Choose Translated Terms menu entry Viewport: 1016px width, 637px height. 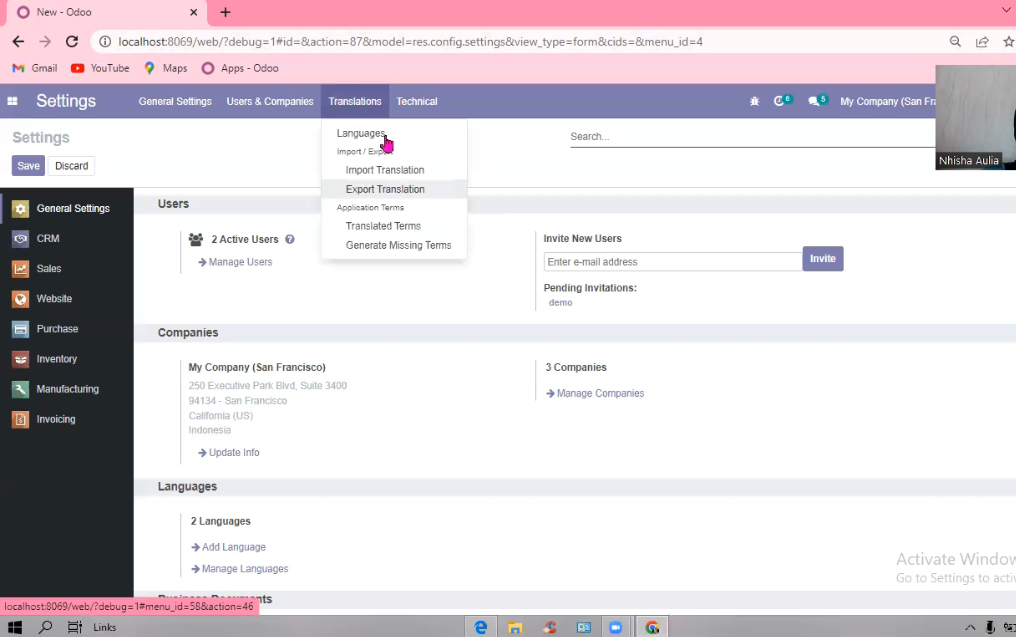pyautogui.click(x=383, y=226)
